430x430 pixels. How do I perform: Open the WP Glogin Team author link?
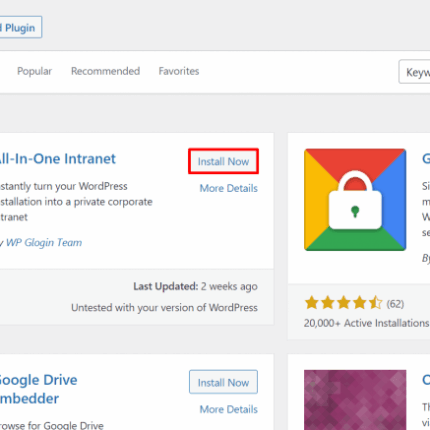44,242
